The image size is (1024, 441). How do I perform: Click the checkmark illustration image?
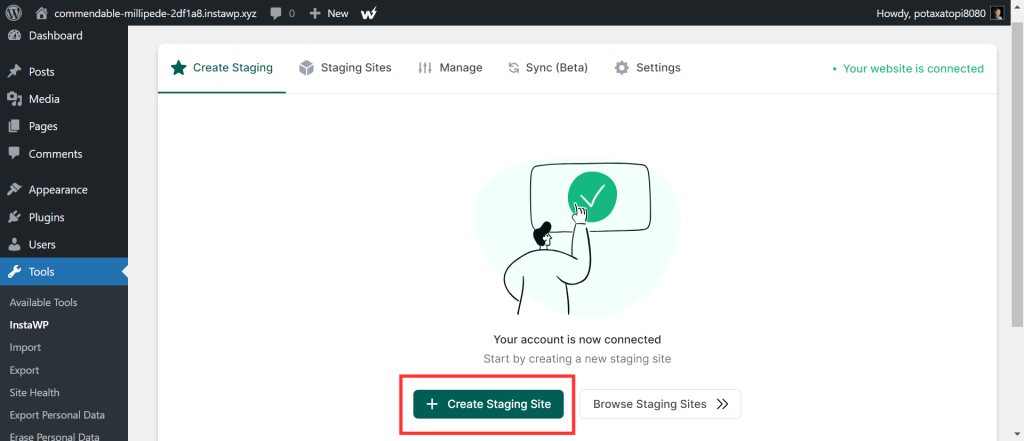(577, 239)
